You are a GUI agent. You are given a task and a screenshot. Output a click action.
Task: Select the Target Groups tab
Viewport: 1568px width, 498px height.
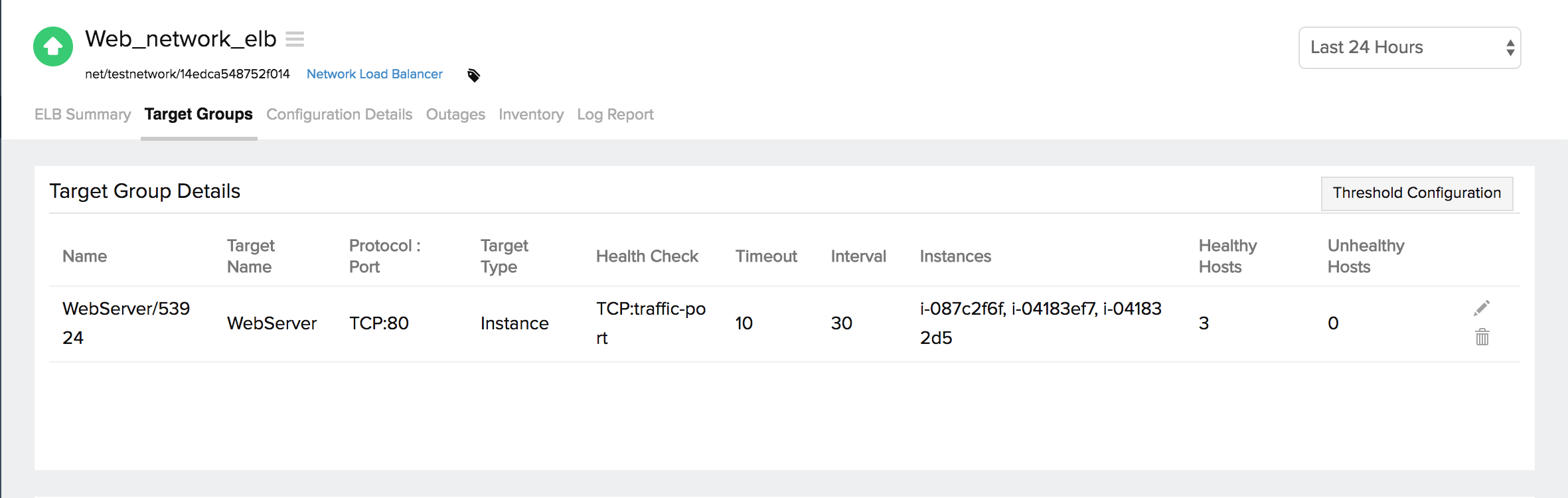coord(197,114)
